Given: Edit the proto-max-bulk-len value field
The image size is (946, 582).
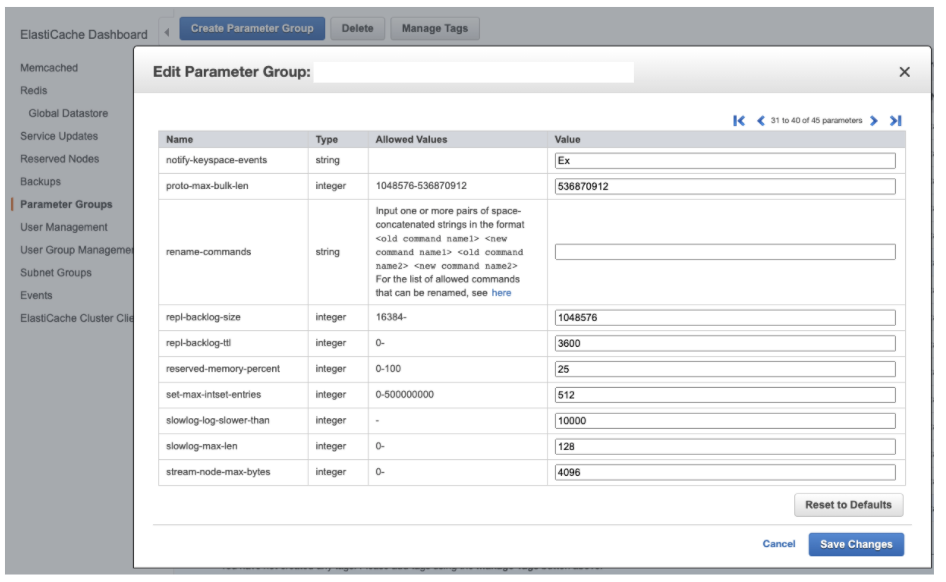Looking at the screenshot, I should click(x=725, y=186).
